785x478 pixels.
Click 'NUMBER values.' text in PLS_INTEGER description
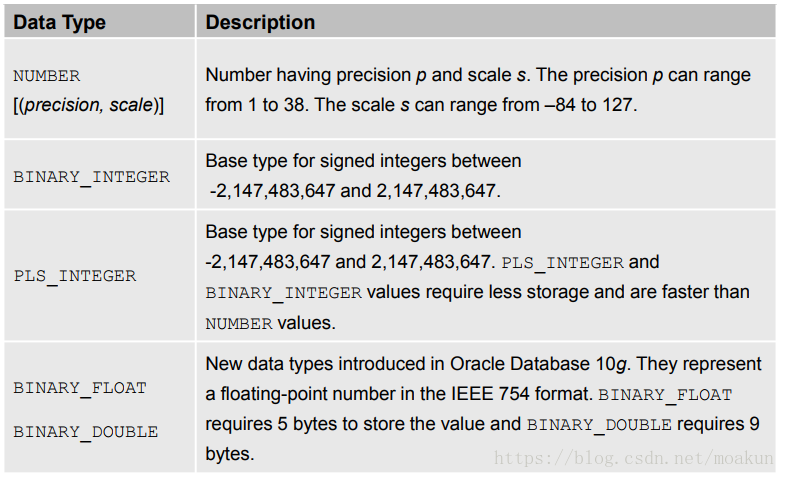pyautogui.click(x=270, y=324)
